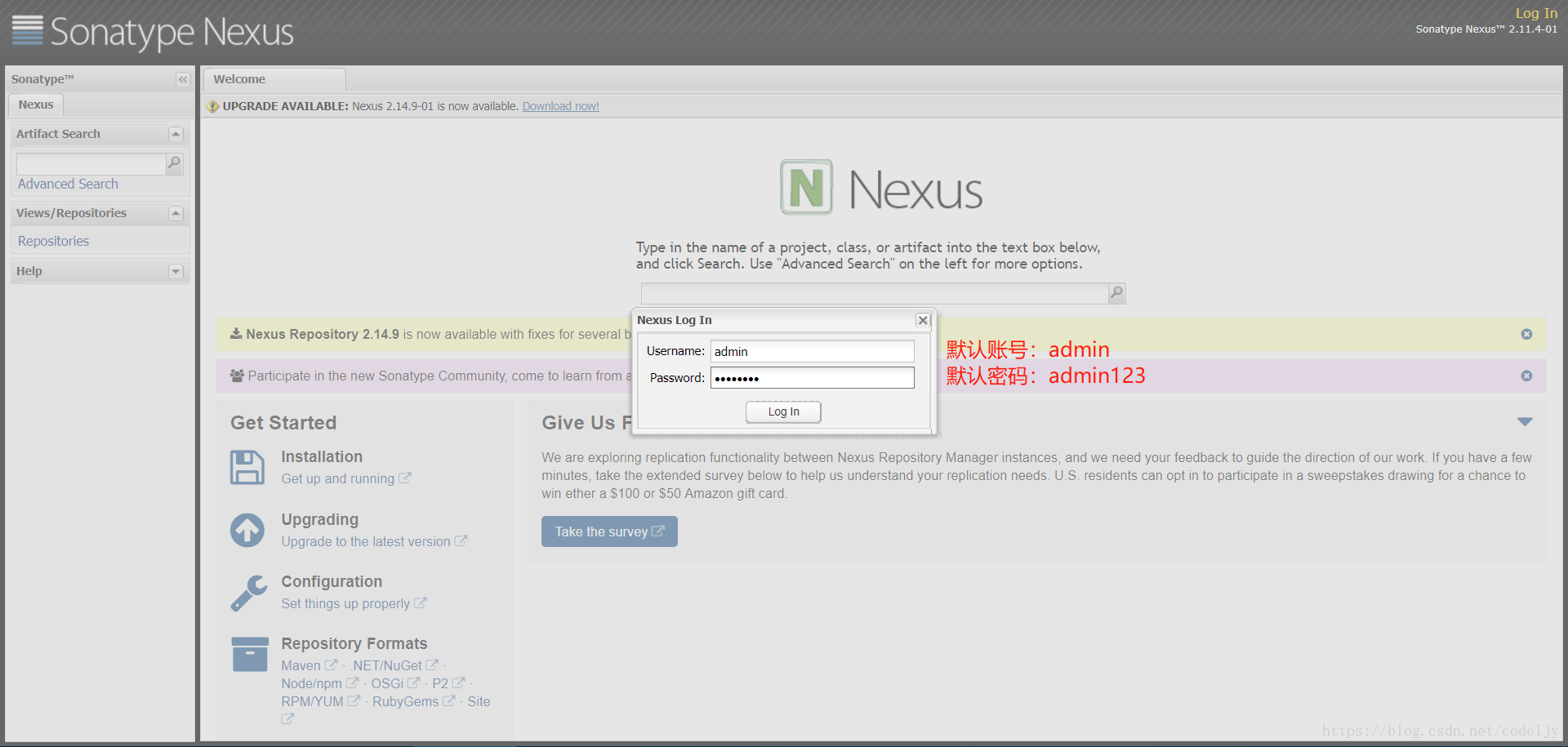Collapse the Sonatype sidebar panel
Screen dimensions: 1568x747
click(183, 79)
